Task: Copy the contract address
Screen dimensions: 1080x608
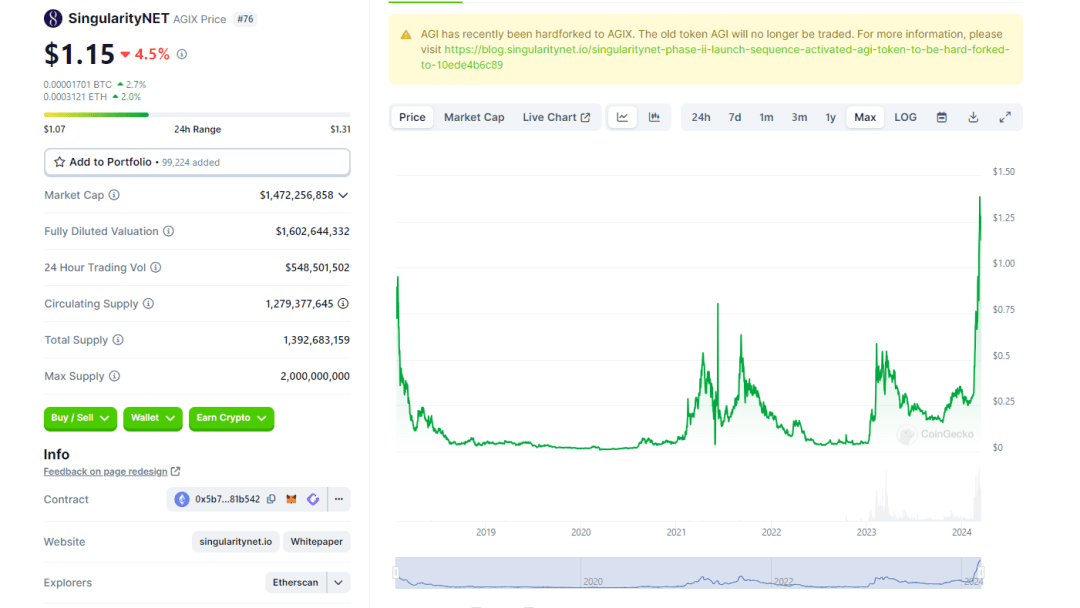Action: pyautogui.click(x=271, y=499)
